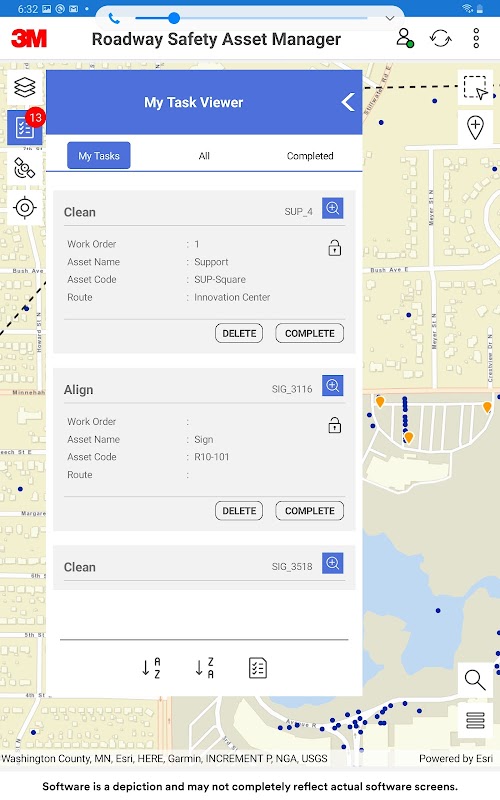Open the three-dot overflow menu
500x800 pixels.
tap(476, 38)
